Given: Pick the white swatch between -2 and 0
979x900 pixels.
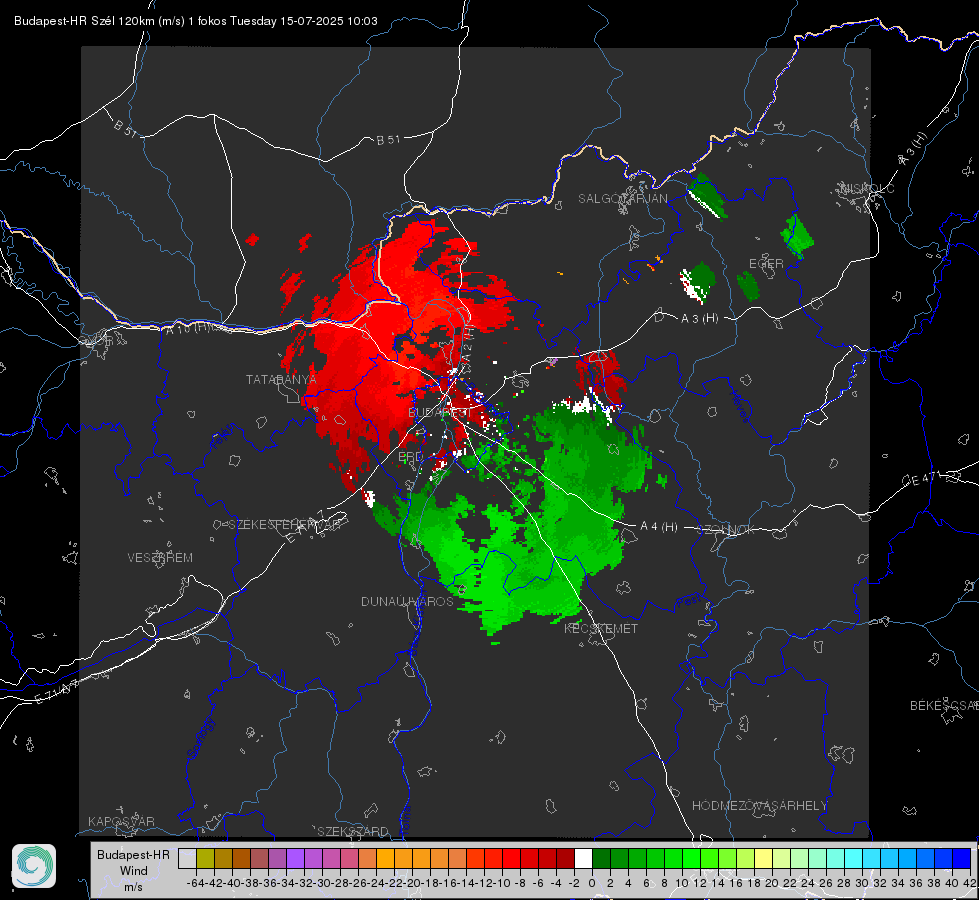Looking at the screenshot, I should click(583, 859).
